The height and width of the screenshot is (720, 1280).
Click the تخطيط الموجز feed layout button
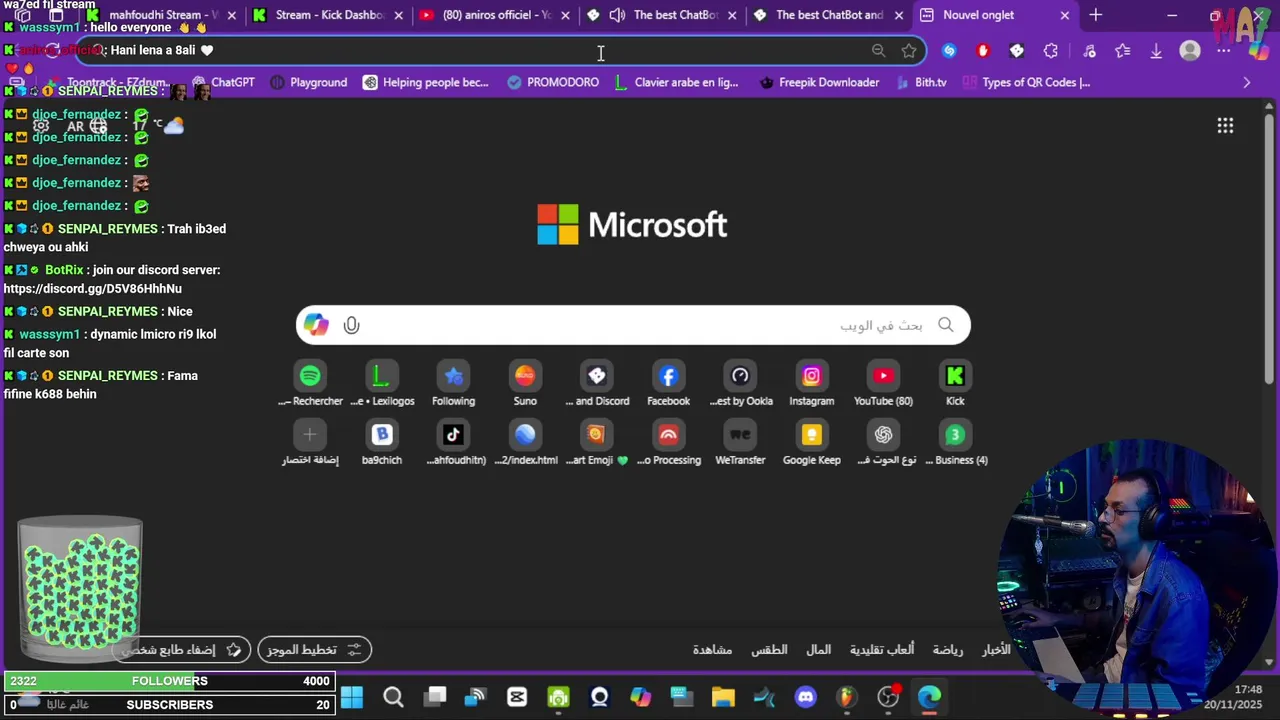click(314, 650)
